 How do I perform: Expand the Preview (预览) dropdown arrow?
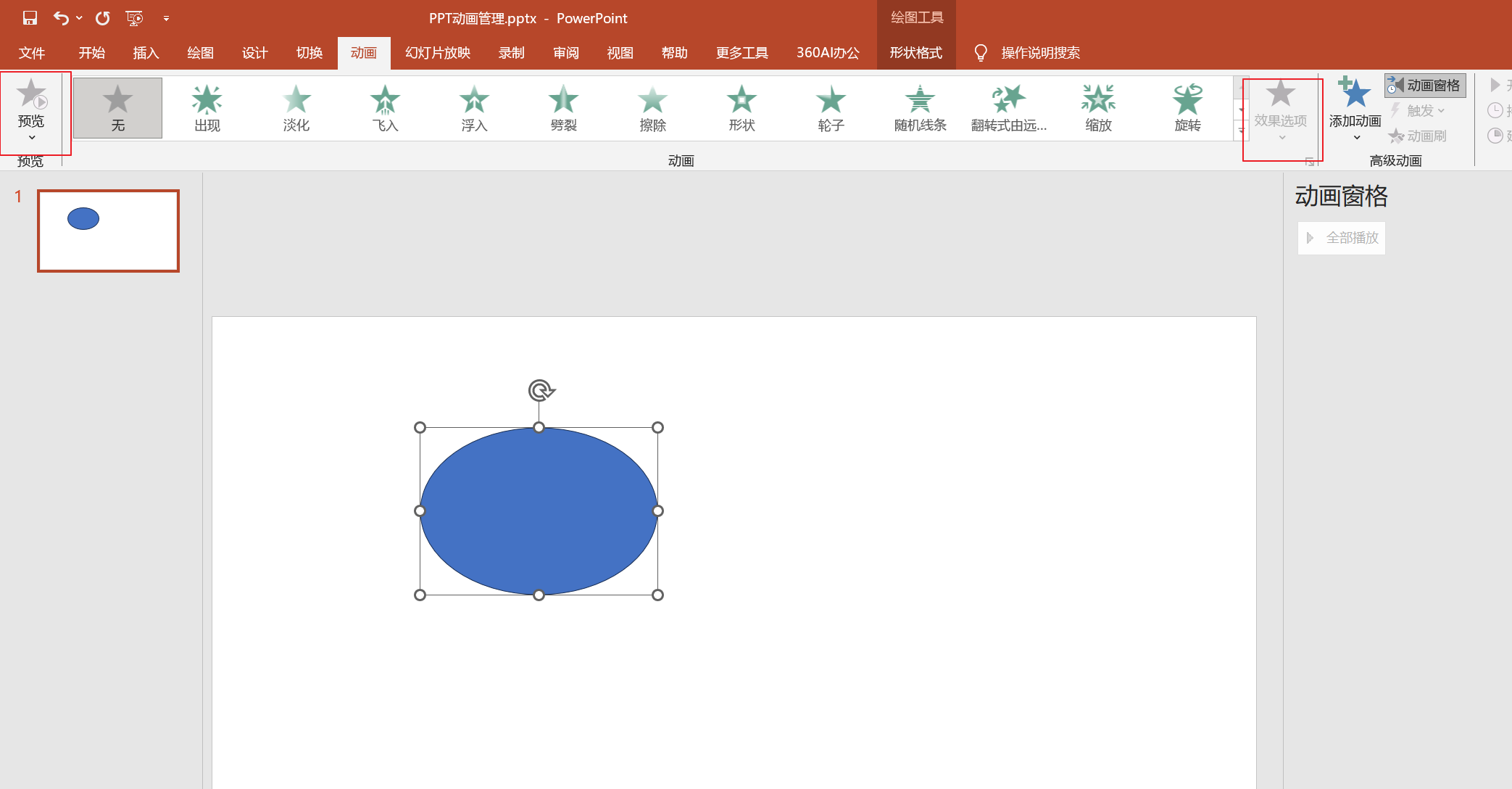click(32, 138)
